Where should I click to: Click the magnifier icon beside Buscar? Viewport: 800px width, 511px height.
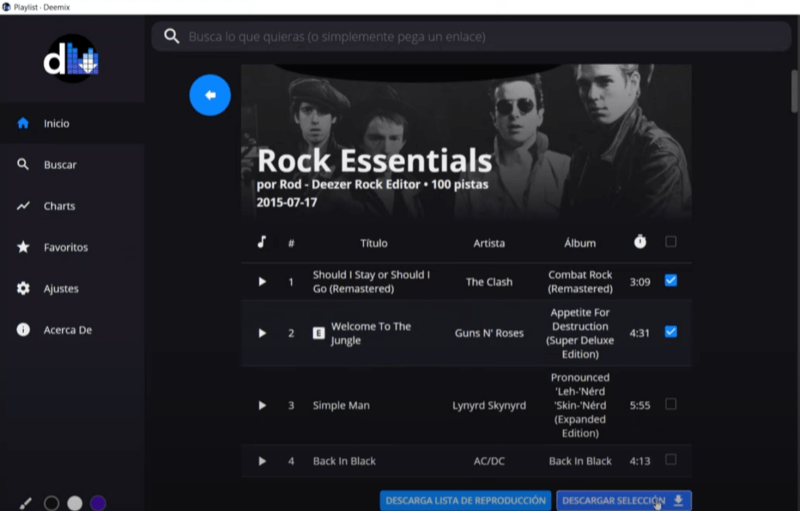23,164
